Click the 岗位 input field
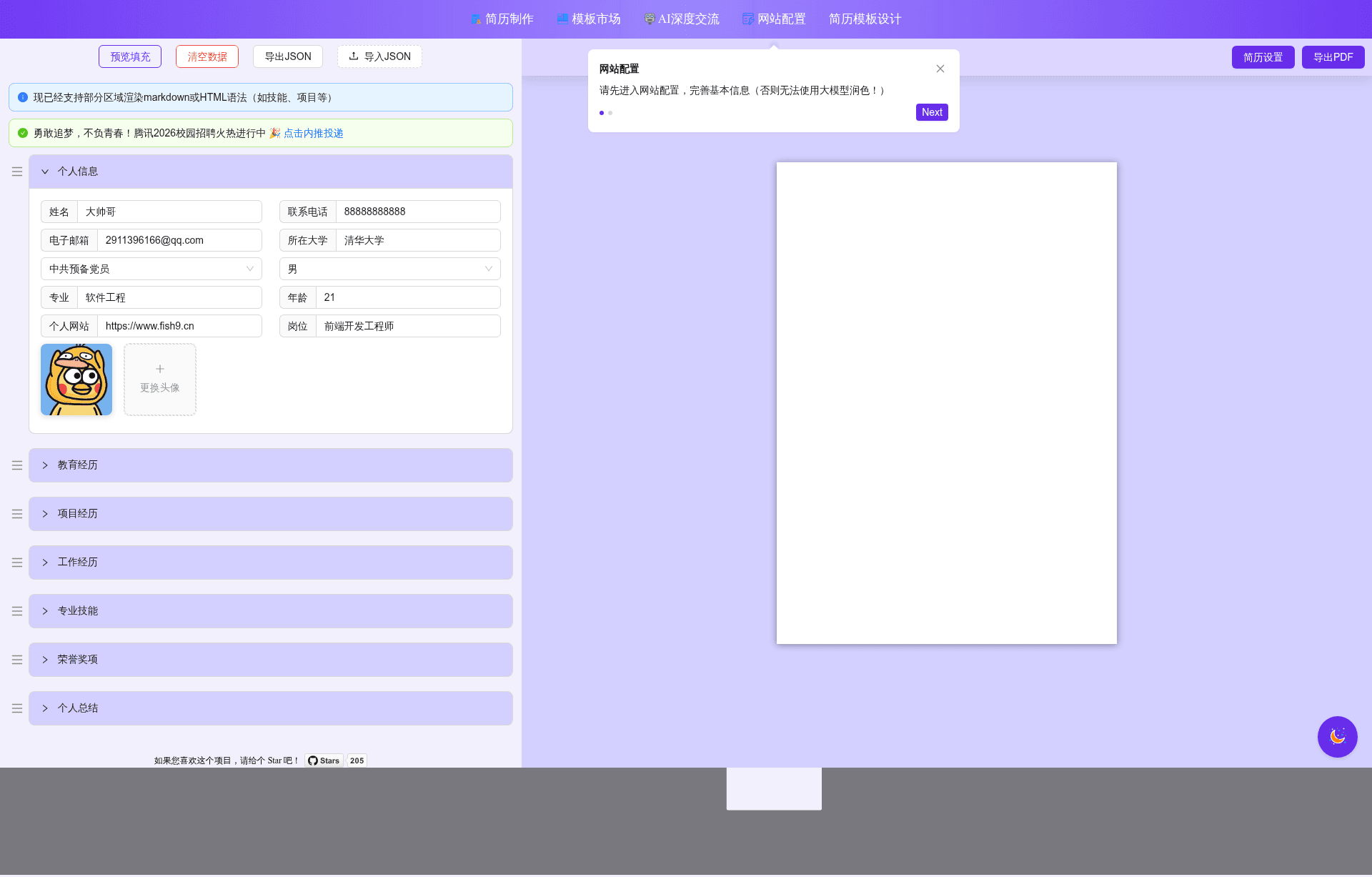Viewport: 1372px width, 877px height. (x=408, y=326)
